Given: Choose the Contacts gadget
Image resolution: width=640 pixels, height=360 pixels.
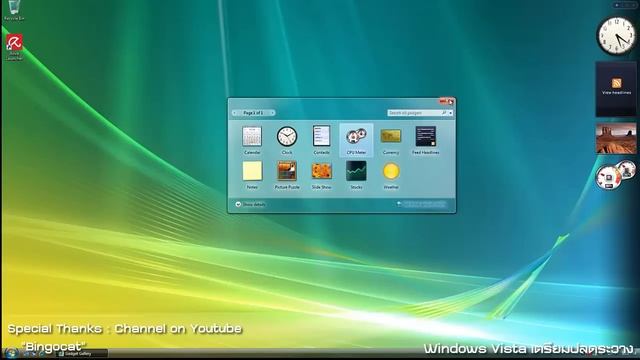Looking at the screenshot, I should [322, 140].
